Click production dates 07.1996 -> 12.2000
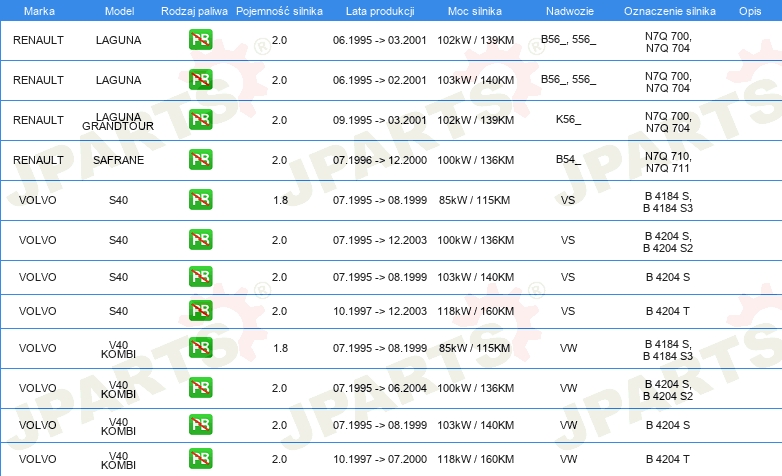 (x=380, y=160)
